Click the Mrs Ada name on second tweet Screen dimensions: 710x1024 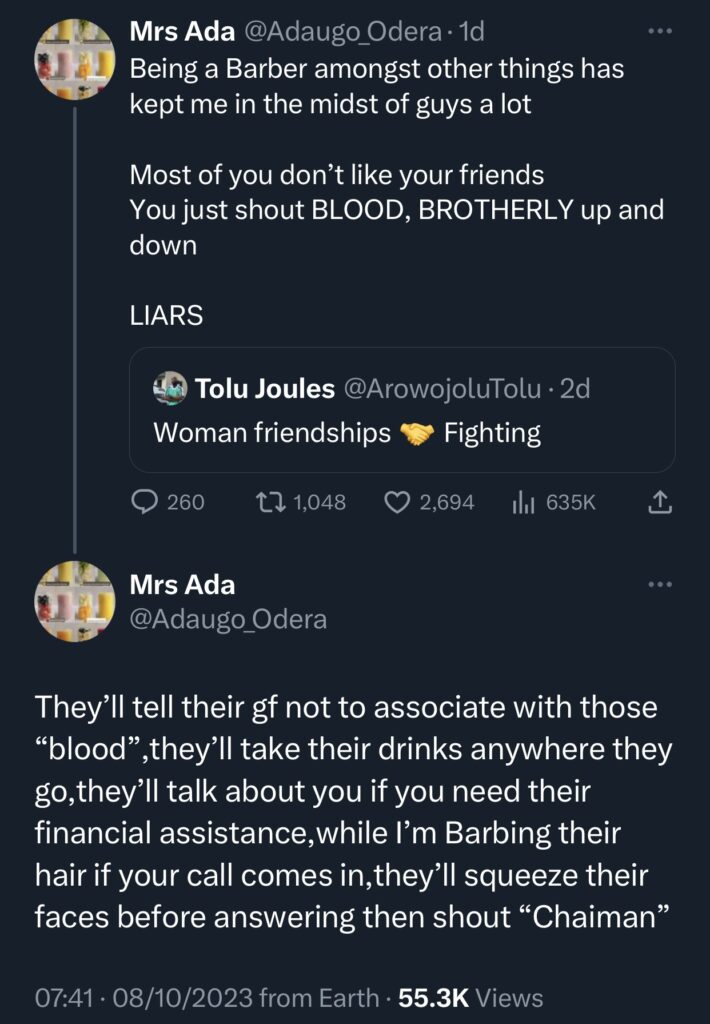183,584
